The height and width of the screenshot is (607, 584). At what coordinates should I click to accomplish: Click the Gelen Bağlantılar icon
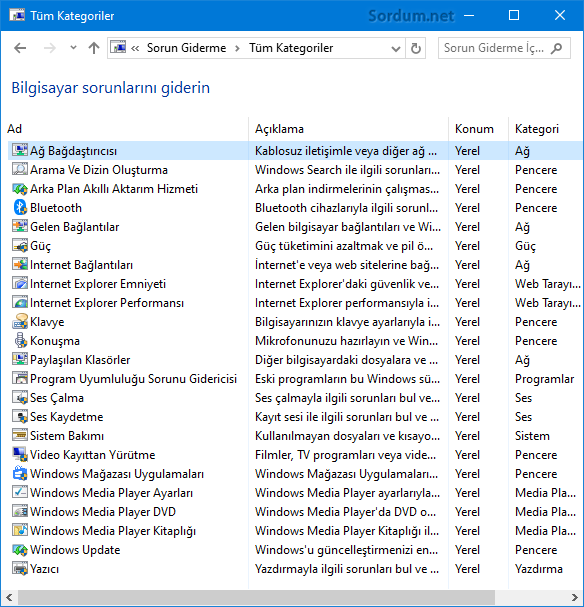point(20,226)
